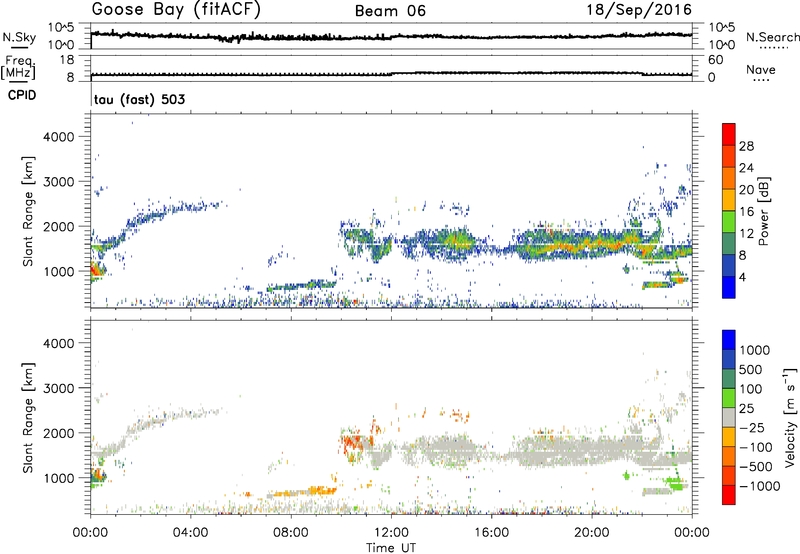
Task: Click the gray segment of the velocity colorbar
Action: point(729,417)
